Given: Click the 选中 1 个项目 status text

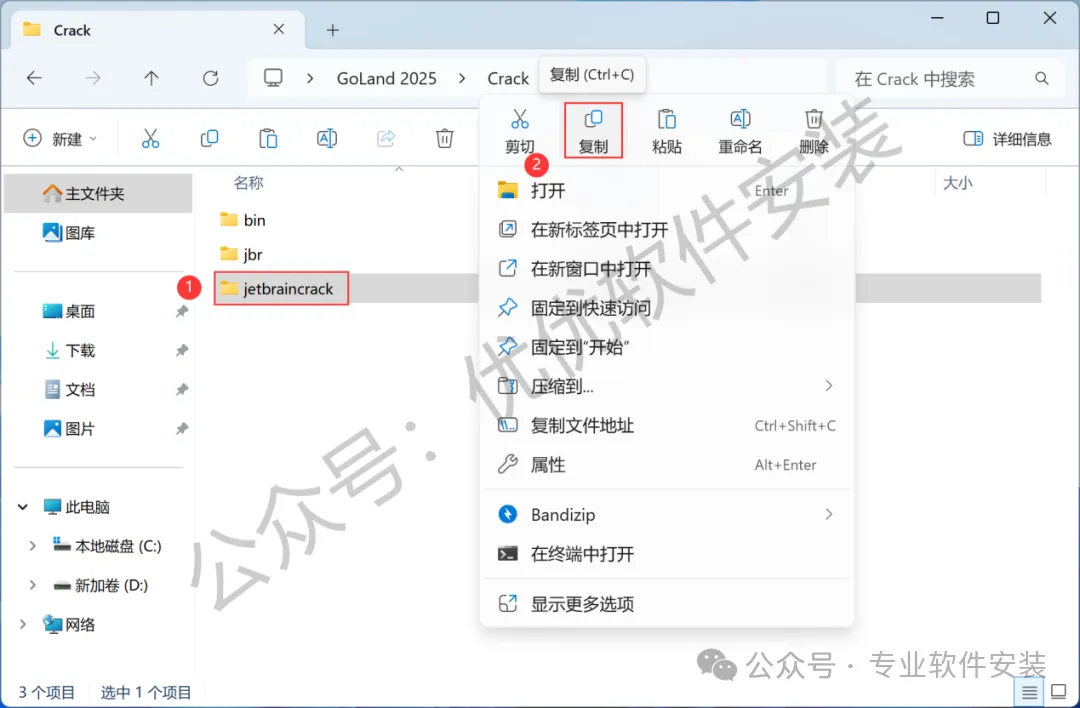Looking at the screenshot, I should point(145,692).
